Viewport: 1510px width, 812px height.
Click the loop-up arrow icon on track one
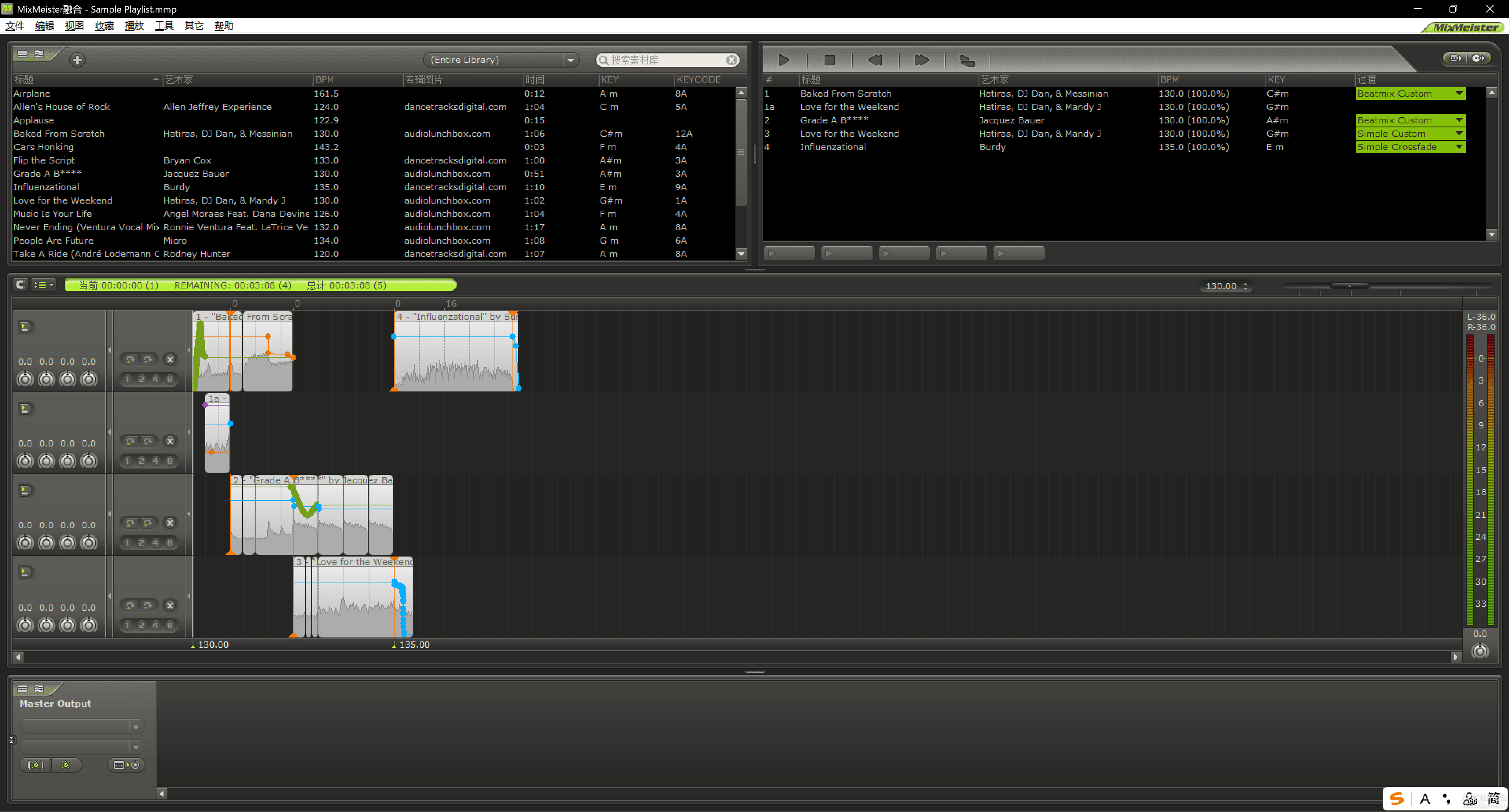[x=130, y=359]
